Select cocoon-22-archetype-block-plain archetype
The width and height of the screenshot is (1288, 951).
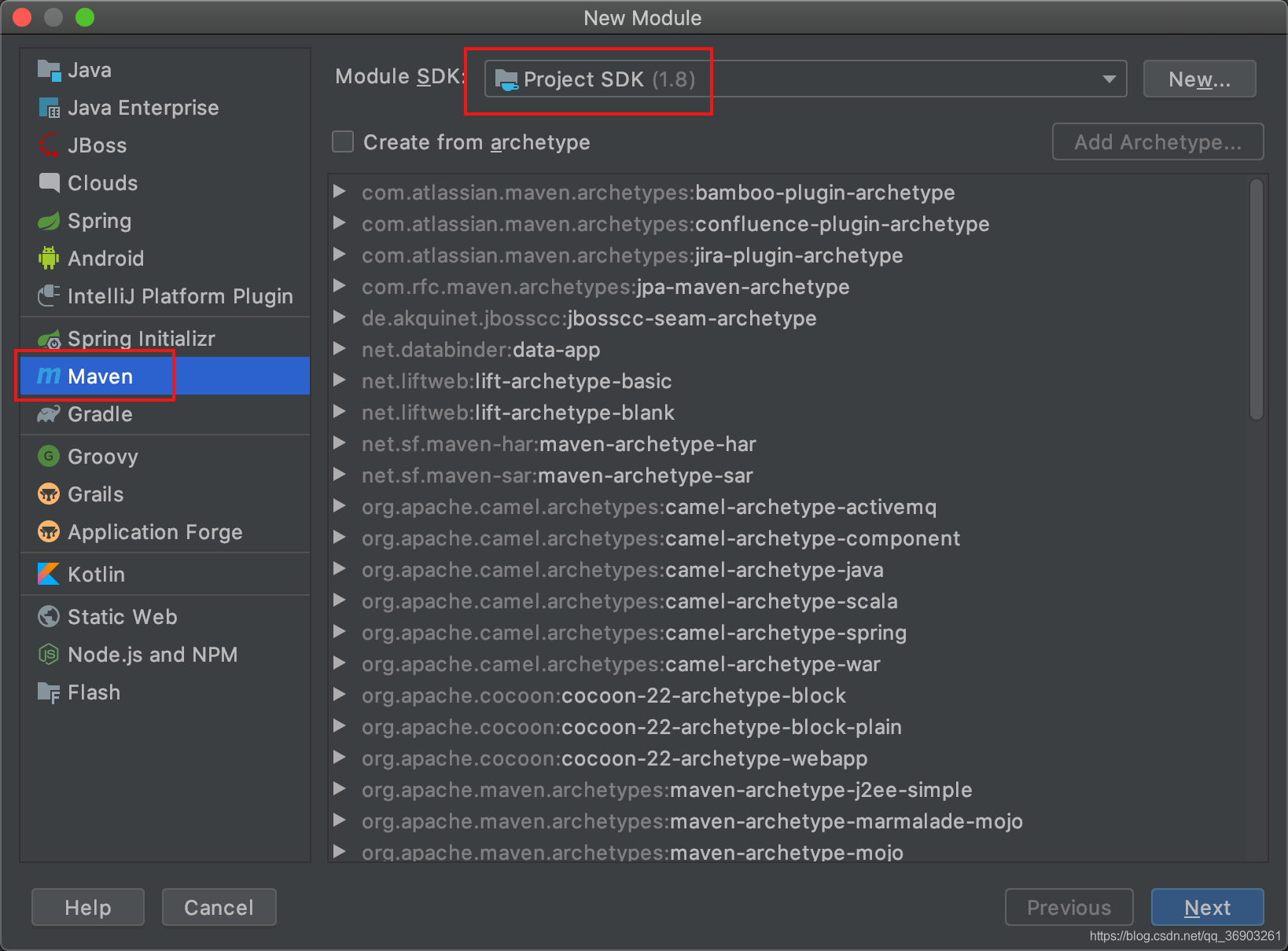(x=631, y=727)
